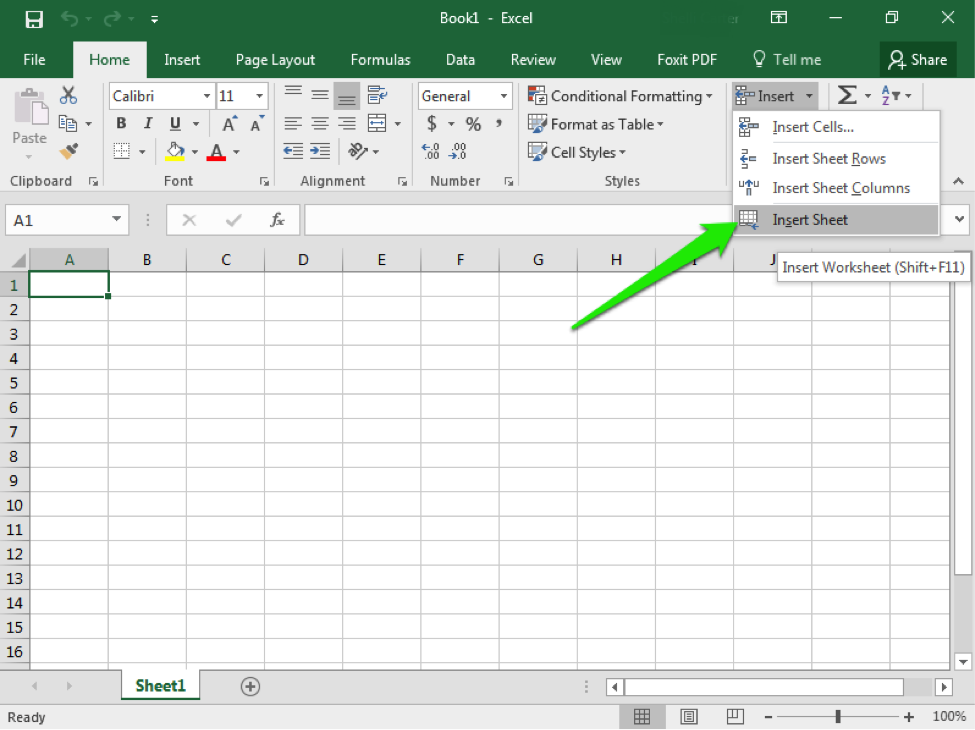Screen dimensions: 975x730
Task: Open the Format Painter
Action: [x=67, y=151]
